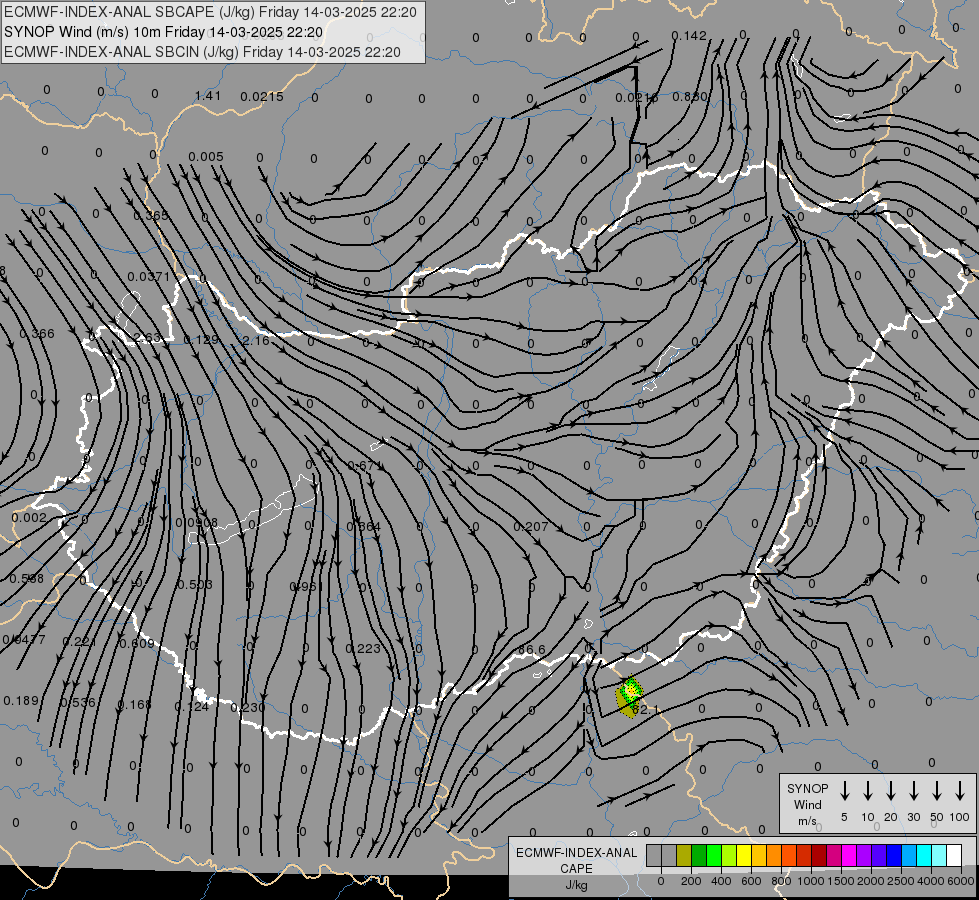The image size is (979, 900).
Task: Click the 30 m/s wind arrow in legend
Action: [913, 790]
